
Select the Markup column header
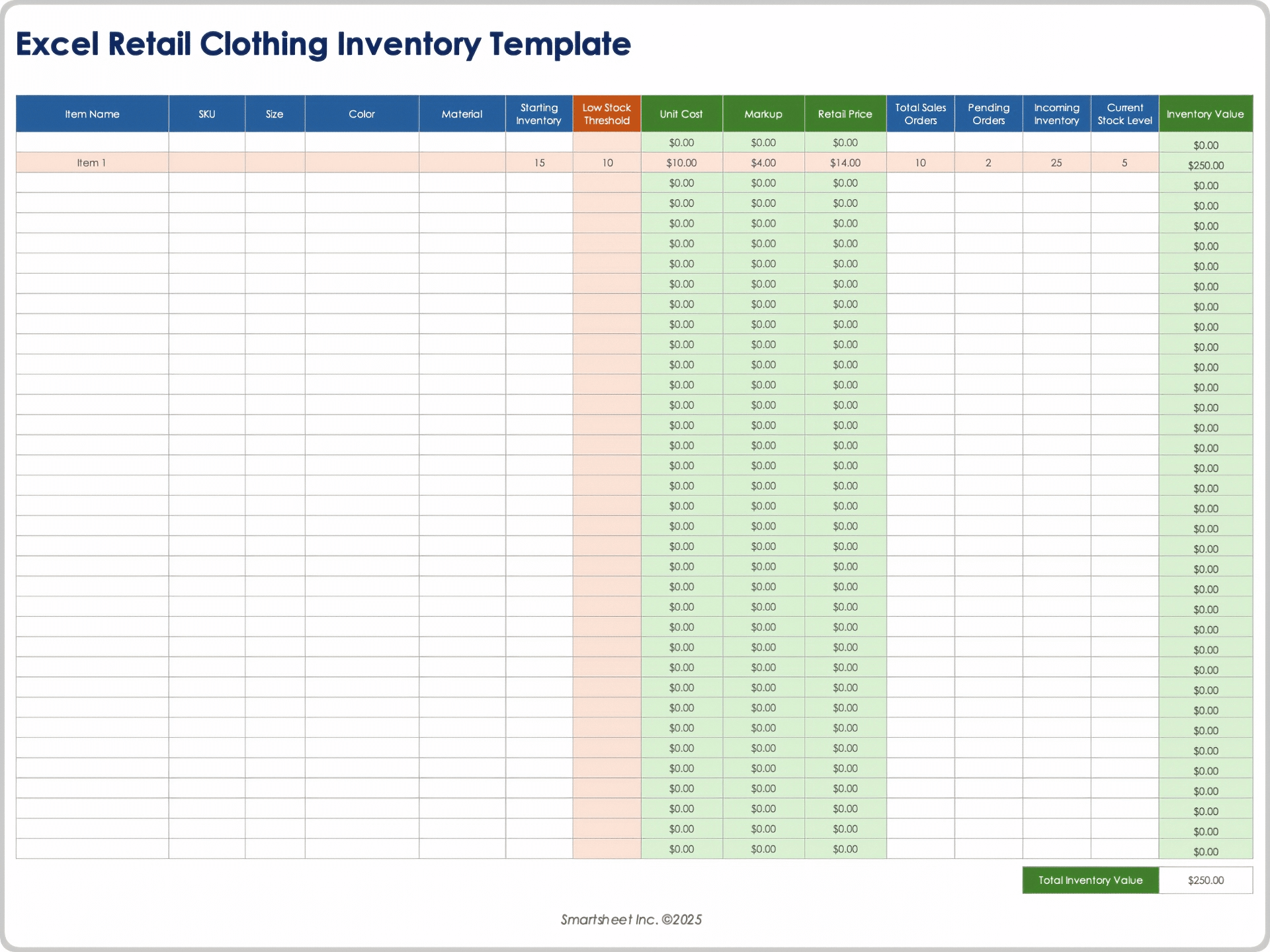pyautogui.click(x=763, y=114)
